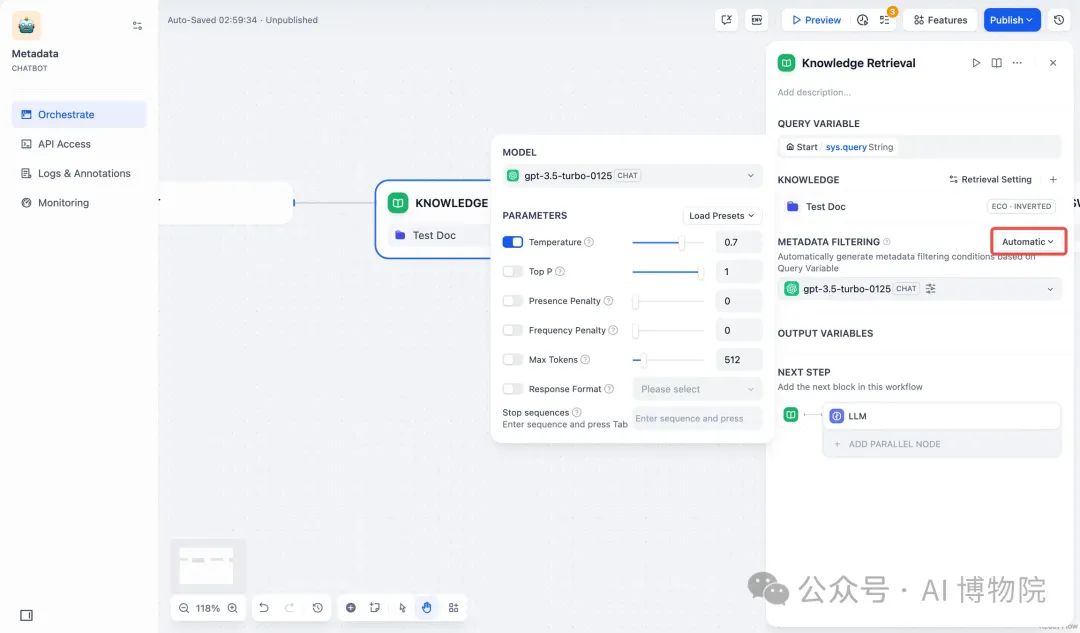Image resolution: width=1080 pixels, height=633 pixels.
Task: Adjust the Max Tokens slider
Action: coord(667,360)
